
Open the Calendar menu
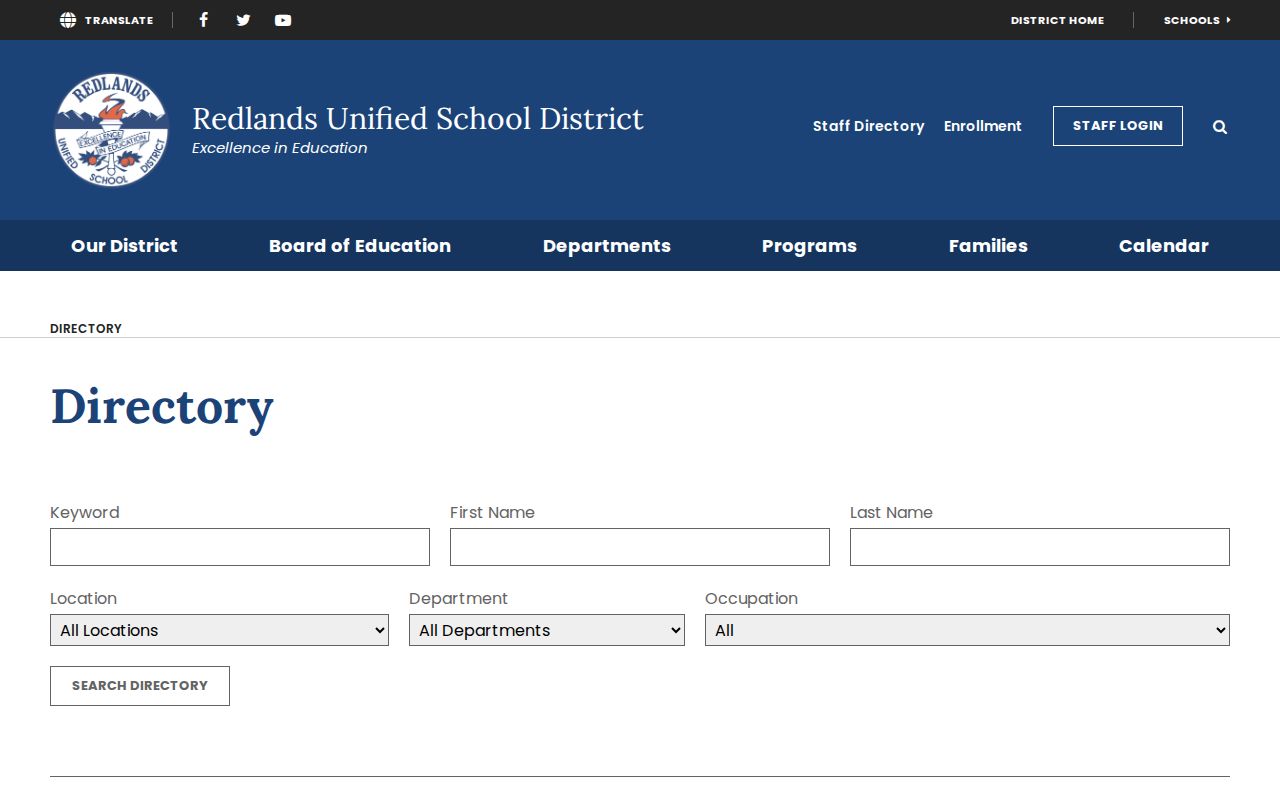[1164, 246]
